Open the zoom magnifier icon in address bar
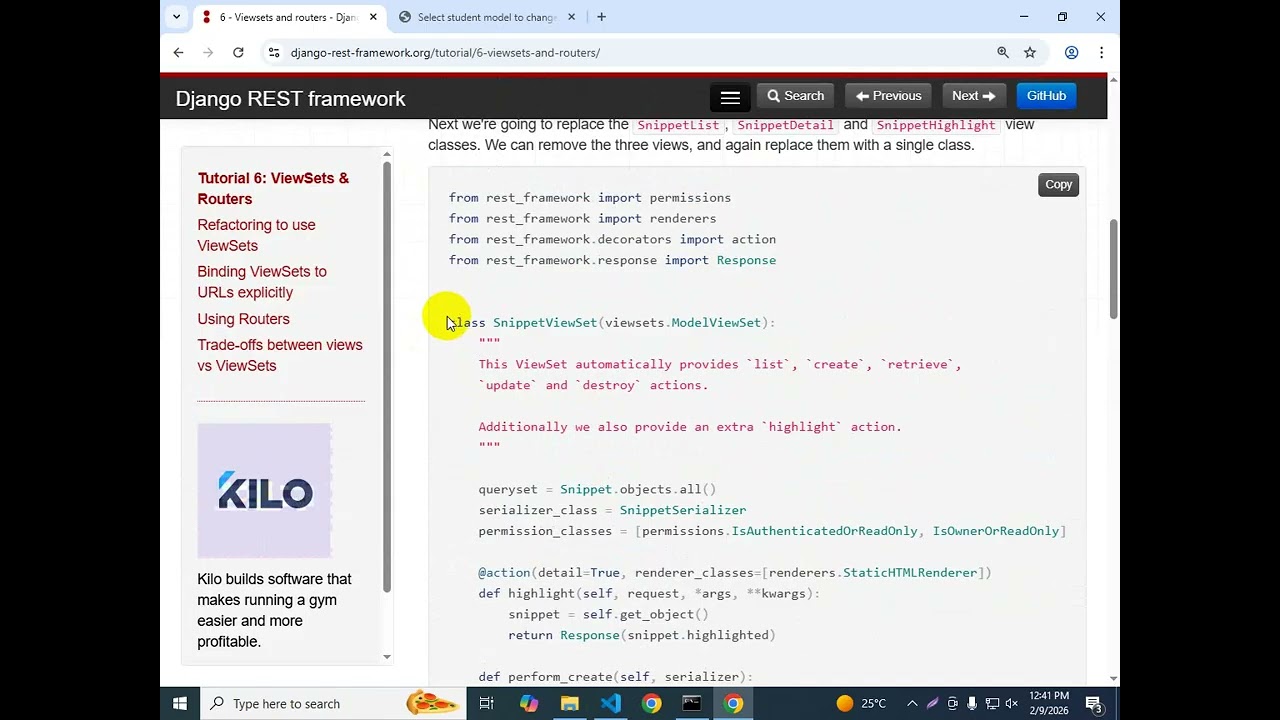The width and height of the screenshot is (1280, 720). pyautogui.click(x=1003, y=53)
